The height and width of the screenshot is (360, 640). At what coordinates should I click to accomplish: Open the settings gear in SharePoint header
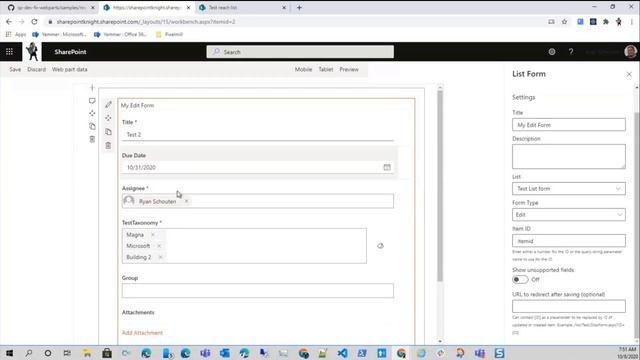[x=552, y=52]
